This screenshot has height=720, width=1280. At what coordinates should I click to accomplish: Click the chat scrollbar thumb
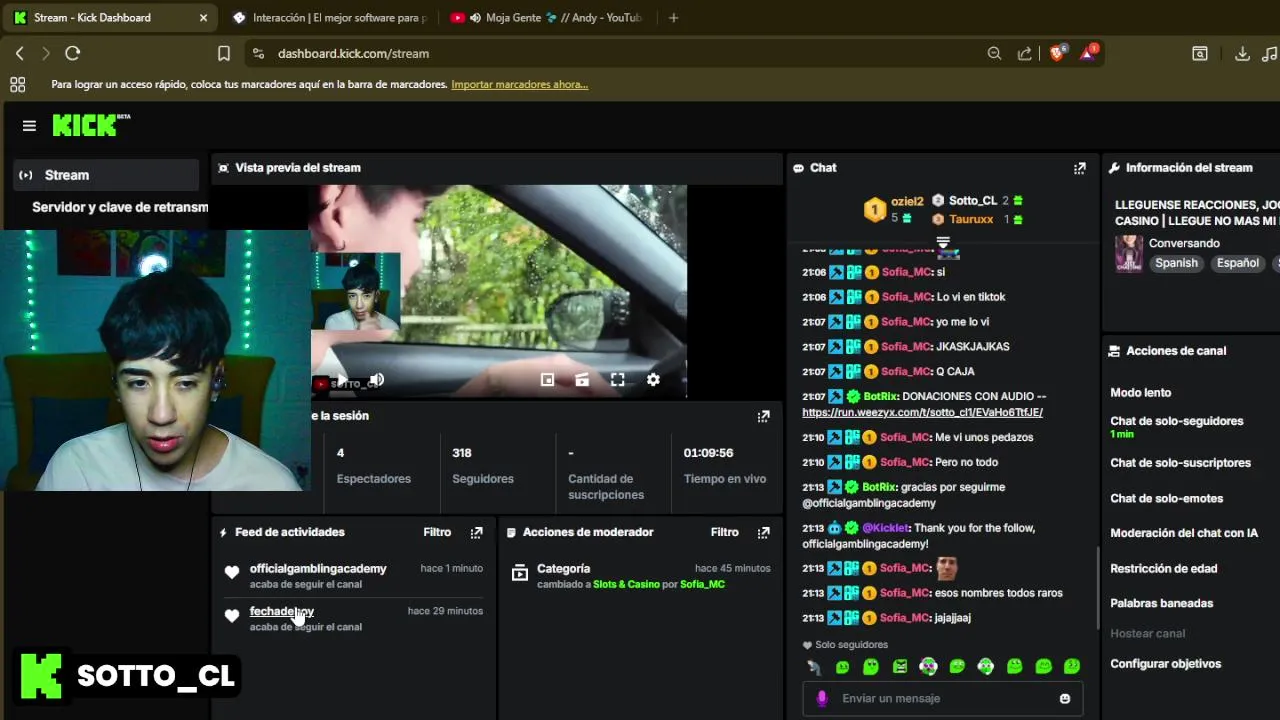tap(1098, 590)
